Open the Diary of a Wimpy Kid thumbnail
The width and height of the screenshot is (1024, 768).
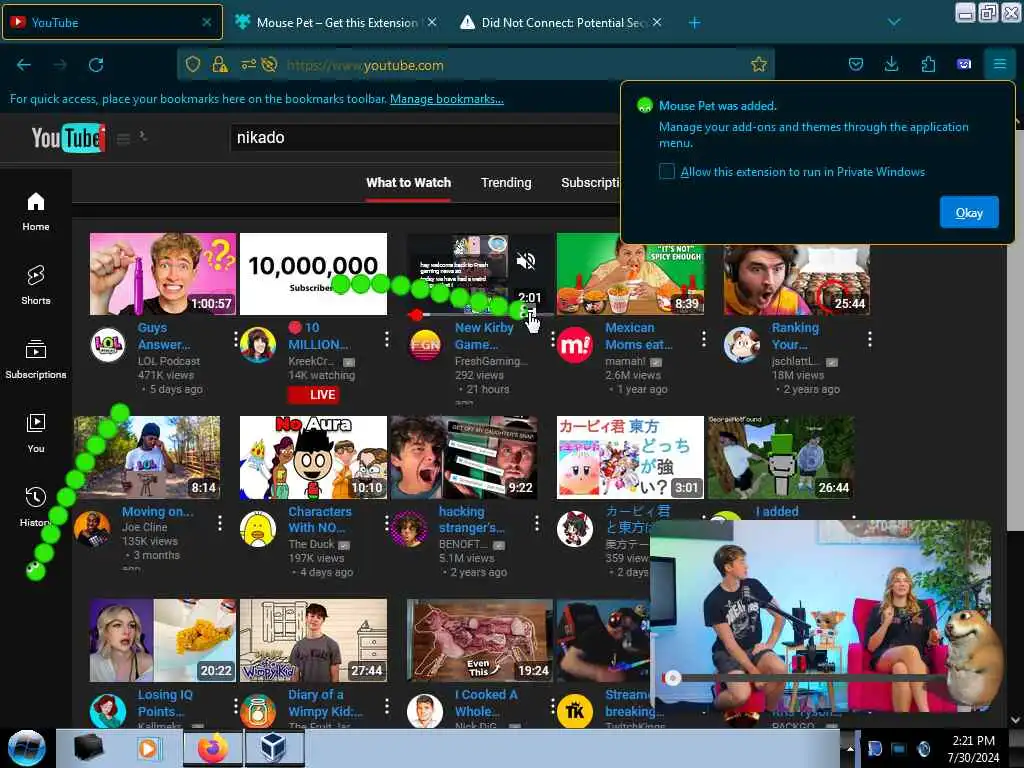pyautogui.click(x=313, y=641)
